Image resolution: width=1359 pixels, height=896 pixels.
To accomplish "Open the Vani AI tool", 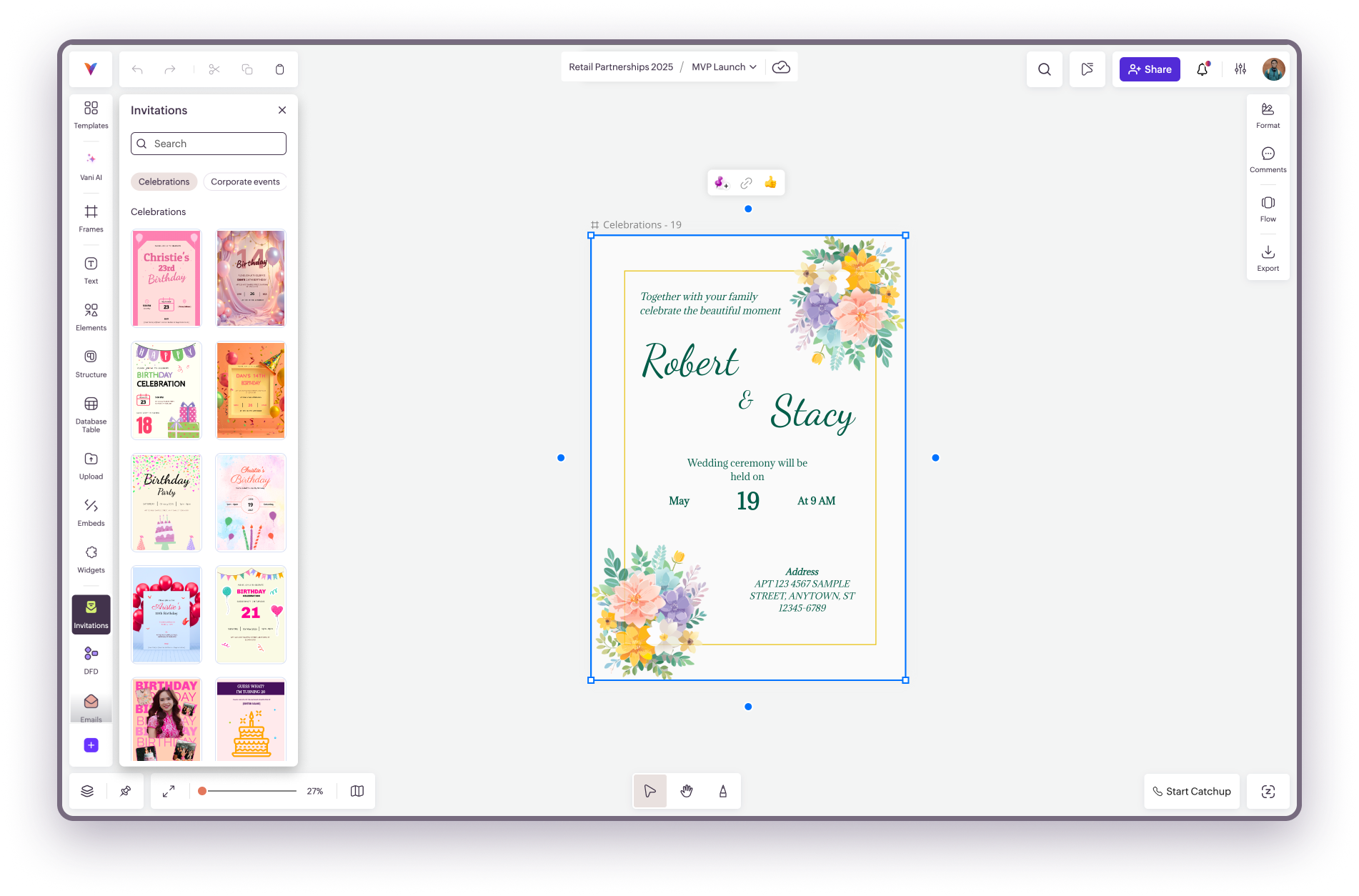I will [x=91, y=166].
